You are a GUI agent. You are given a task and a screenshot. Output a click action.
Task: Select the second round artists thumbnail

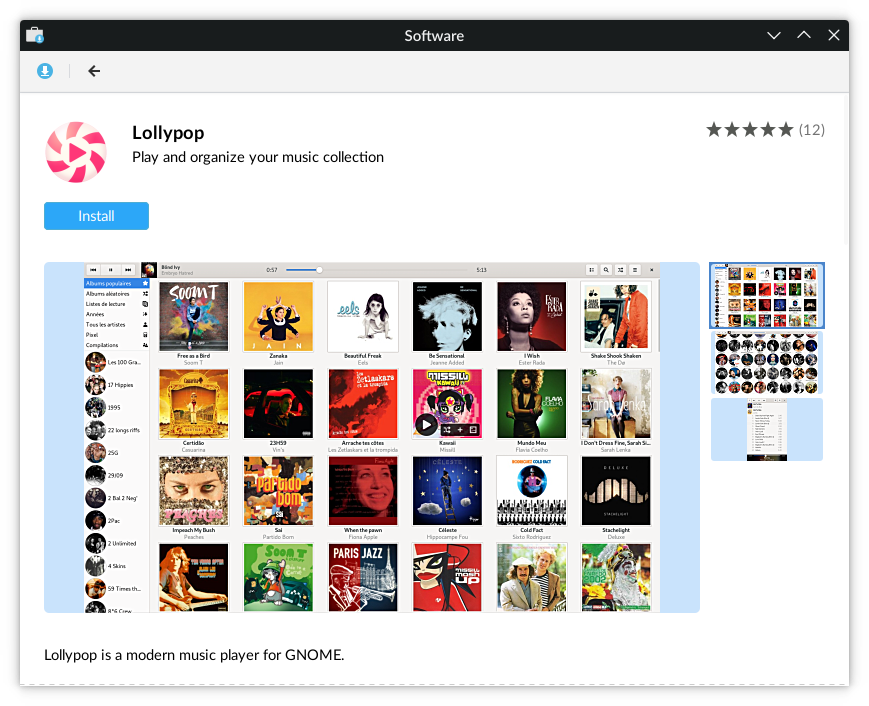(x=767, y=363)
